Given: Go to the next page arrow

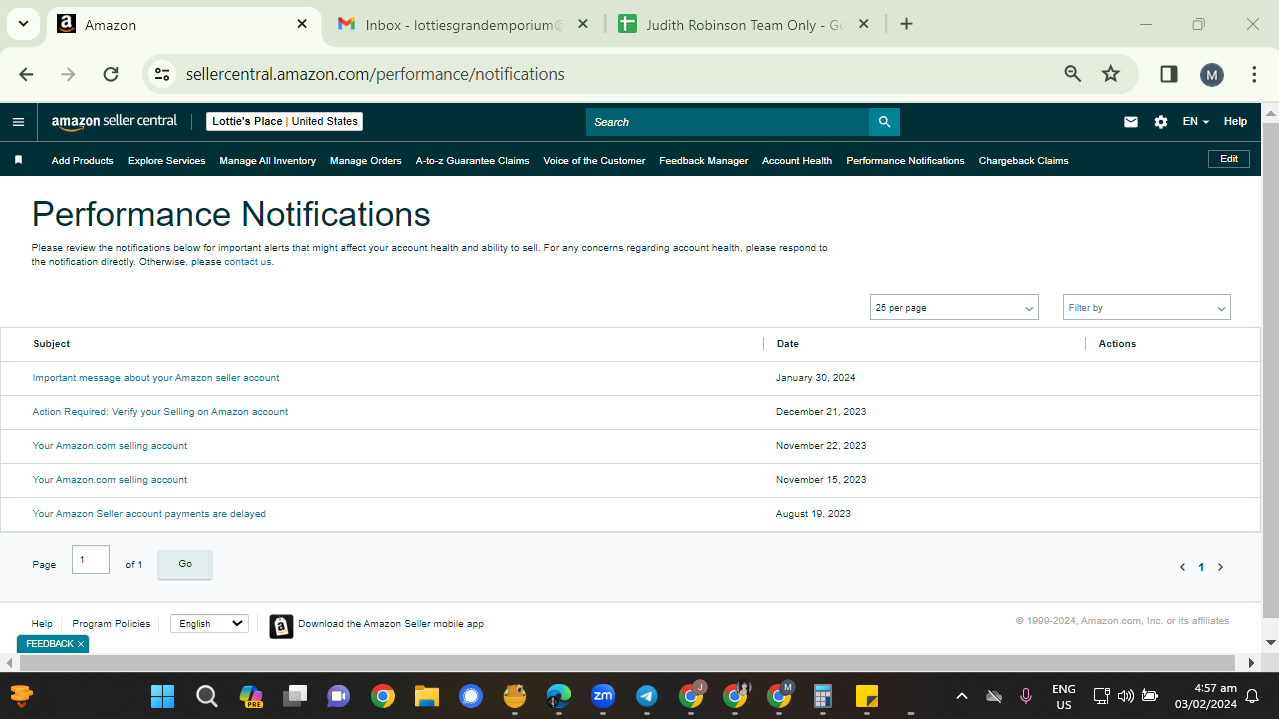Looking at the screenshot, I should point(1220,567).
